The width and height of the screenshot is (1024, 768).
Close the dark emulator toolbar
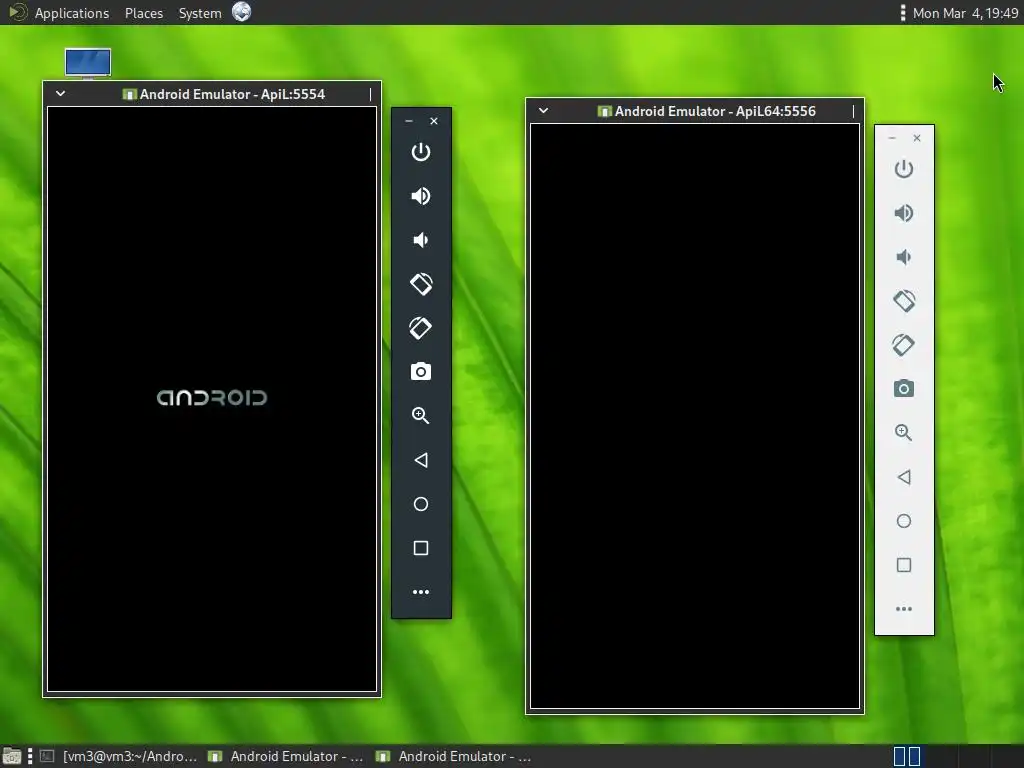[x=434, y=121]
